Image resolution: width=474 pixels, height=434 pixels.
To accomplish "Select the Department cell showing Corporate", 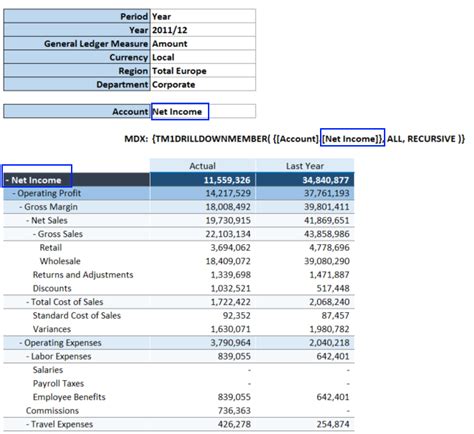I will pos(203,84).
